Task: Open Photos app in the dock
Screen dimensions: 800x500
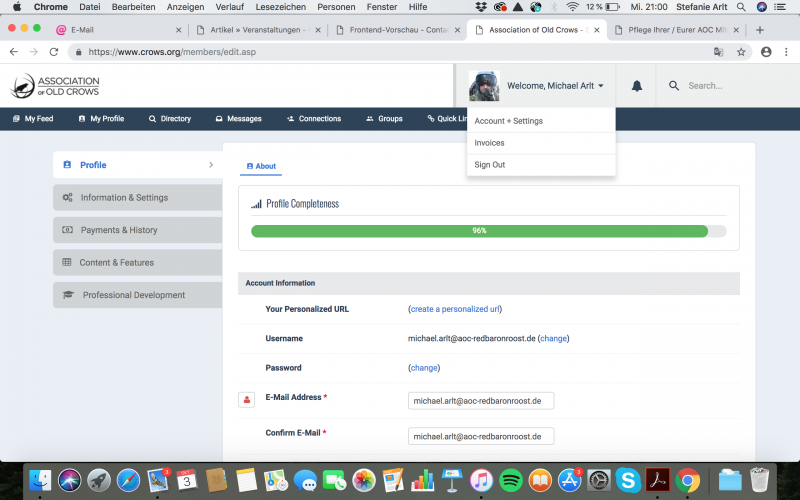Action: click(x=364, y=480)
